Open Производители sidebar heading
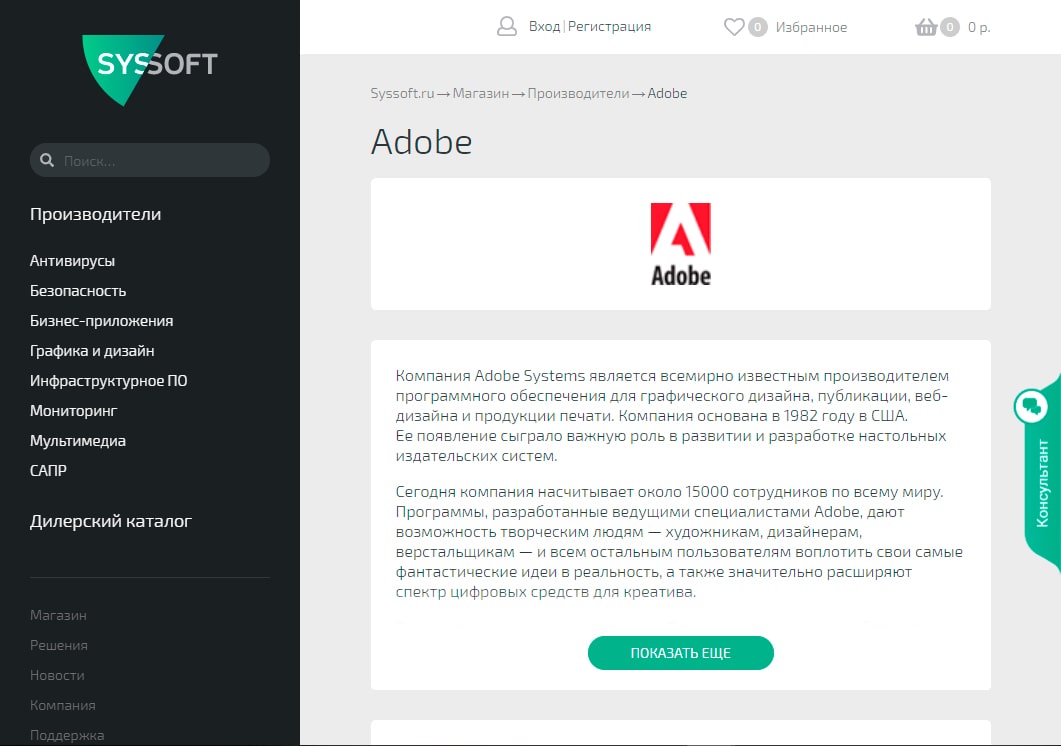 tap(95, 215)
